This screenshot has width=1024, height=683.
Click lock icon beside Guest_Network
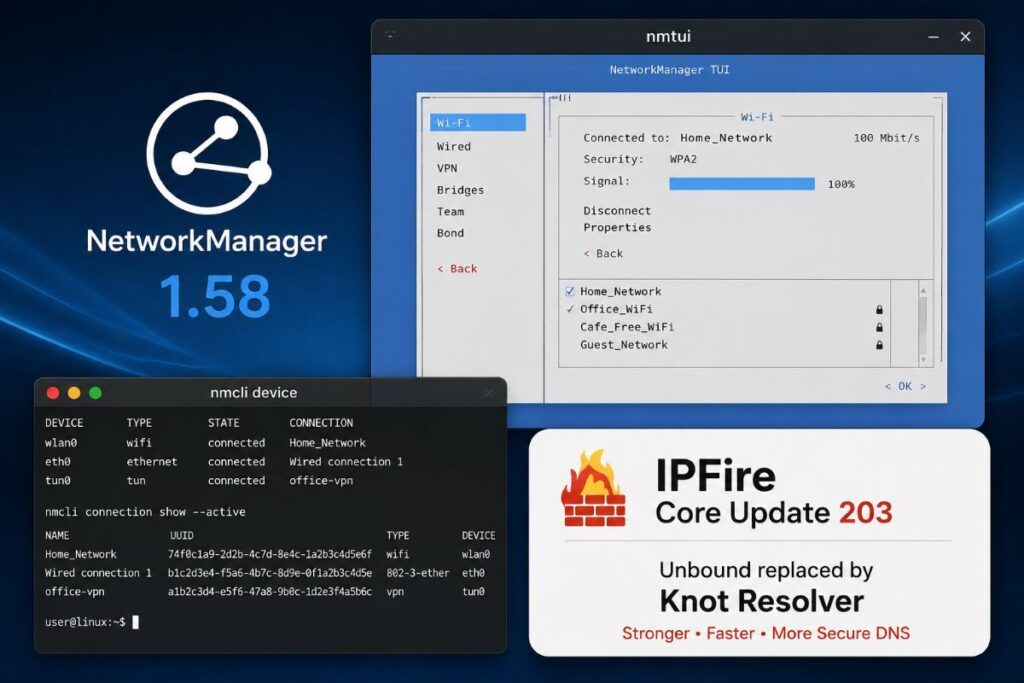(879, 345)
